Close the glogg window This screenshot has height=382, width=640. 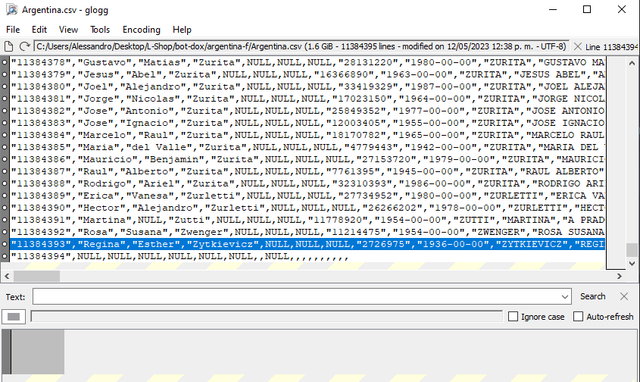pos(622,9)
